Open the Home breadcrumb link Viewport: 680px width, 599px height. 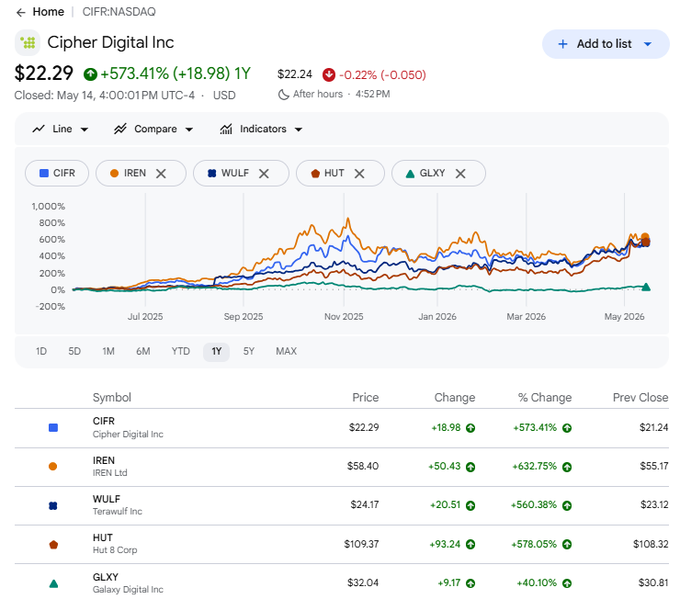click(48, 12)
